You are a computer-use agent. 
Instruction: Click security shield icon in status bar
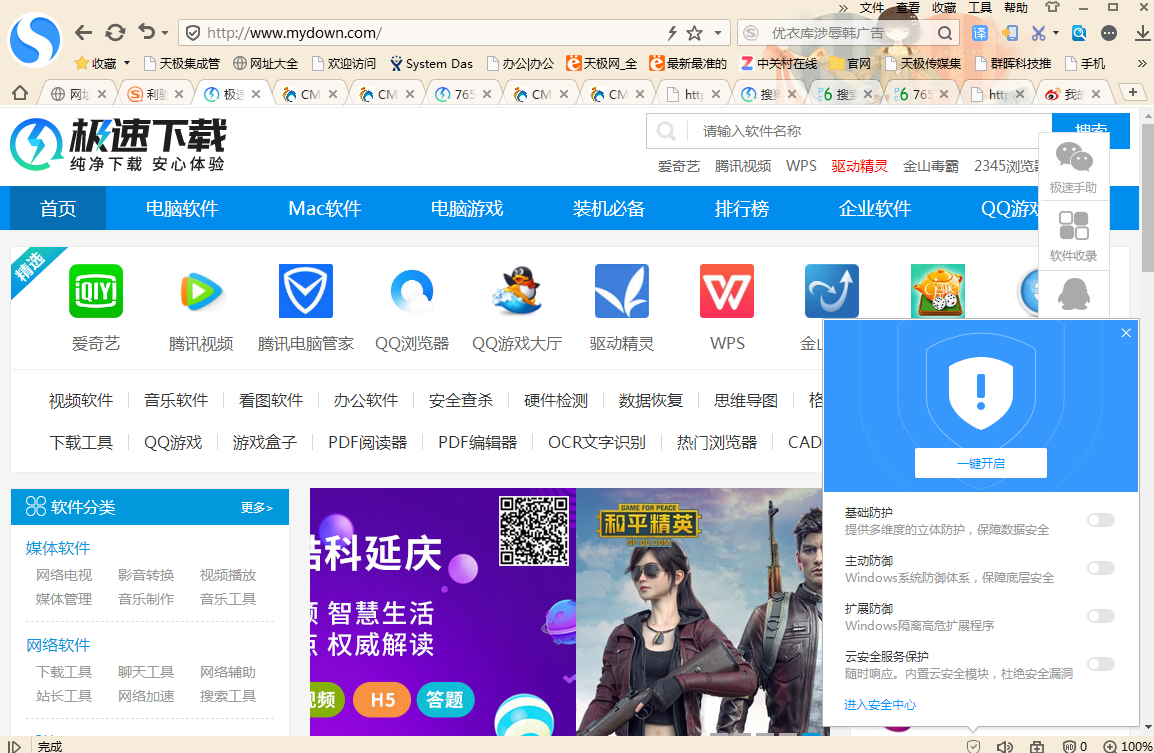(973, 746)
